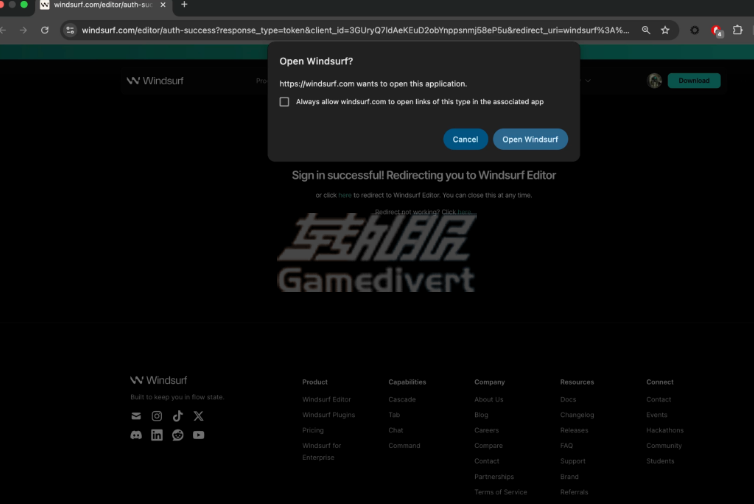The image size is (754, 504).
Task: Click the first 'here' link to redirect to Windsurf Editor
Action: 345,195
